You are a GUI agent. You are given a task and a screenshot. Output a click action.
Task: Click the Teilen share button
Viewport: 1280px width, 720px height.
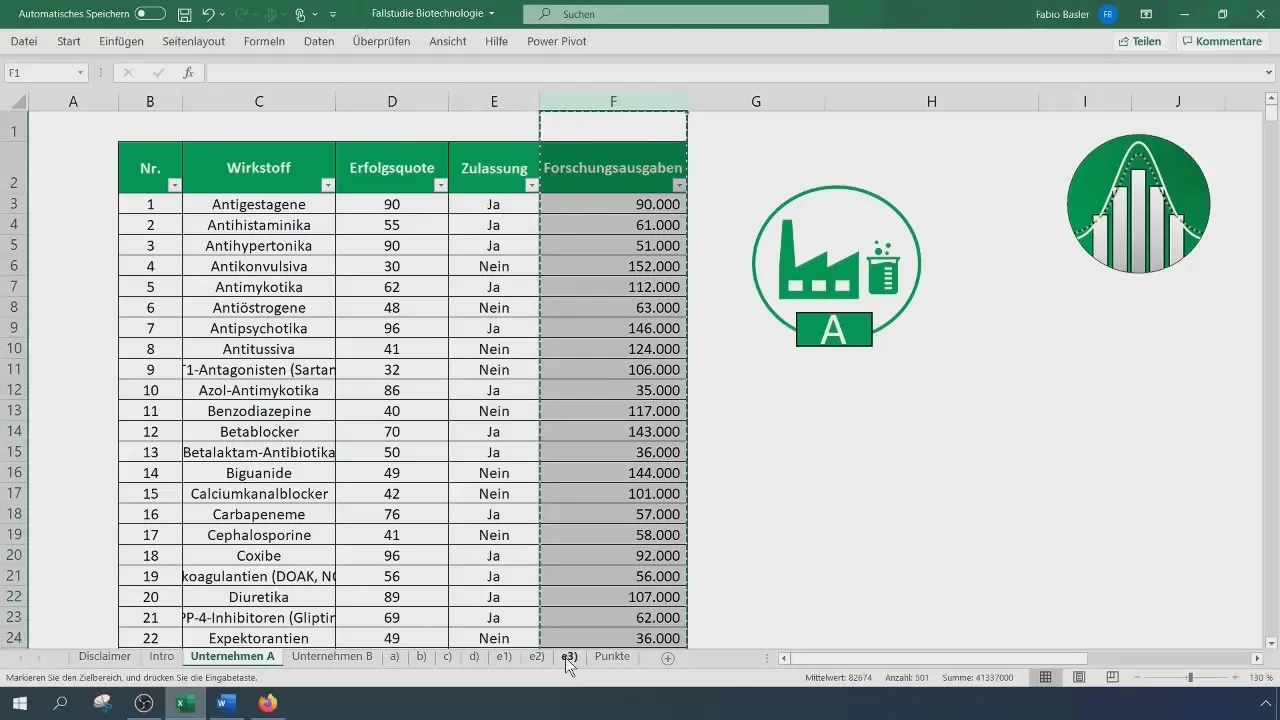point(1140,41)
